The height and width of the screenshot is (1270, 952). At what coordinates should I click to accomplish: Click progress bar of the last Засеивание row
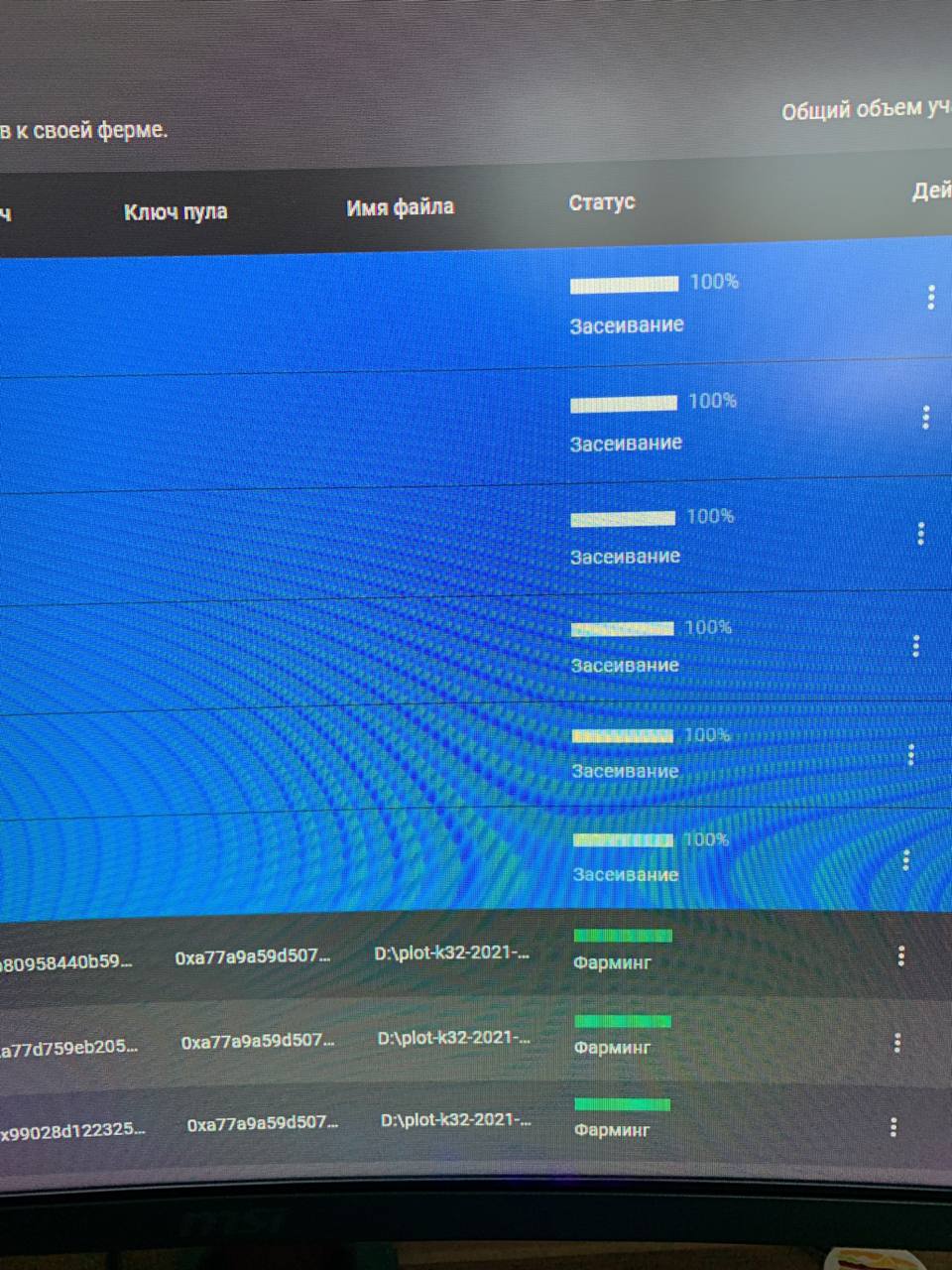(624, 840)
